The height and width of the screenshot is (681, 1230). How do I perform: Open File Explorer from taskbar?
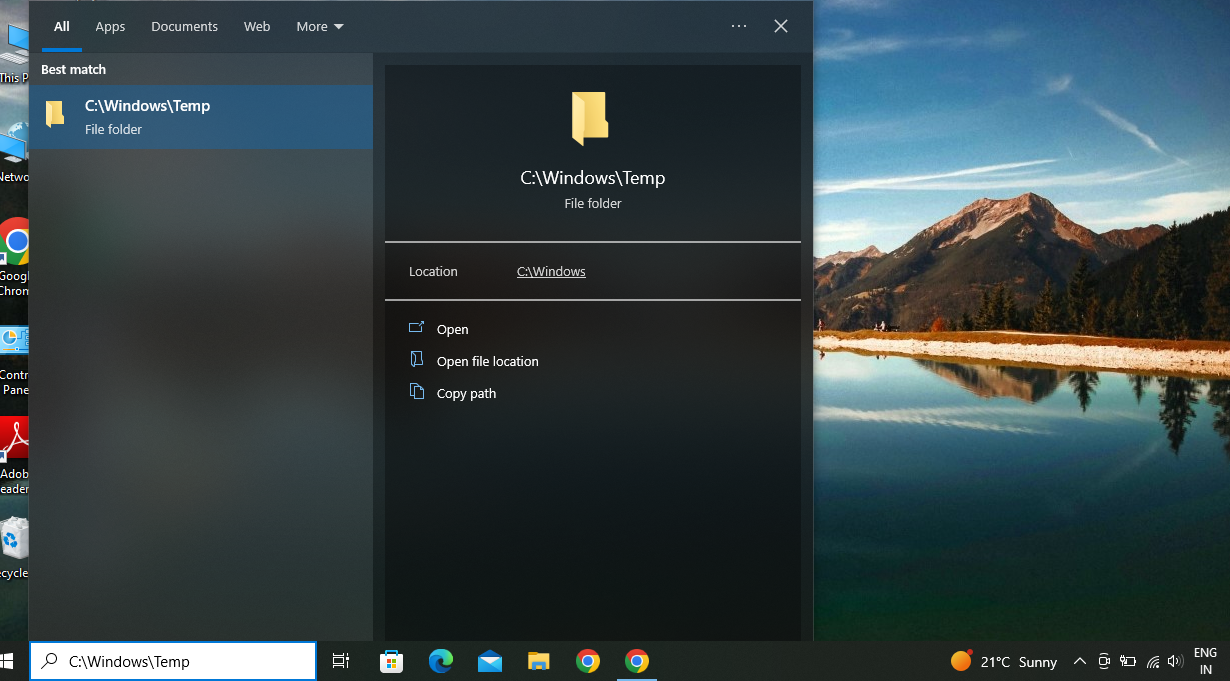pos(539,661)
